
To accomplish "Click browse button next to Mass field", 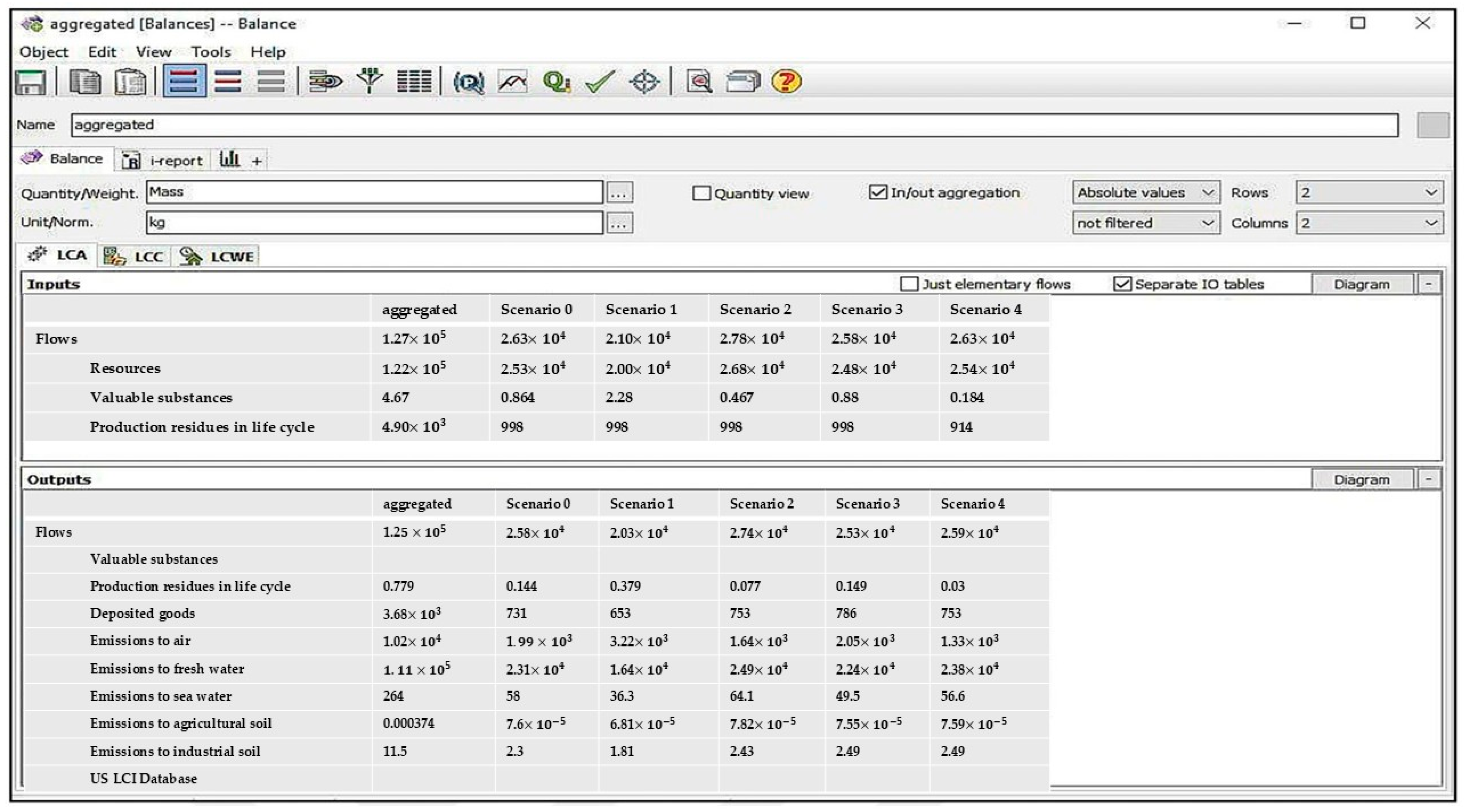I will point(619,193).
